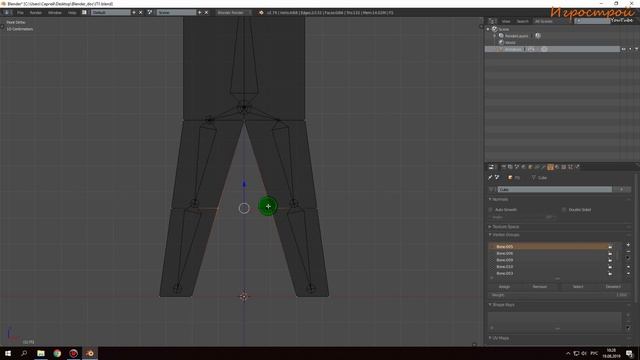Expand the RenderLayers tree item
Viewport: 640px width, 360px height.
495,36
